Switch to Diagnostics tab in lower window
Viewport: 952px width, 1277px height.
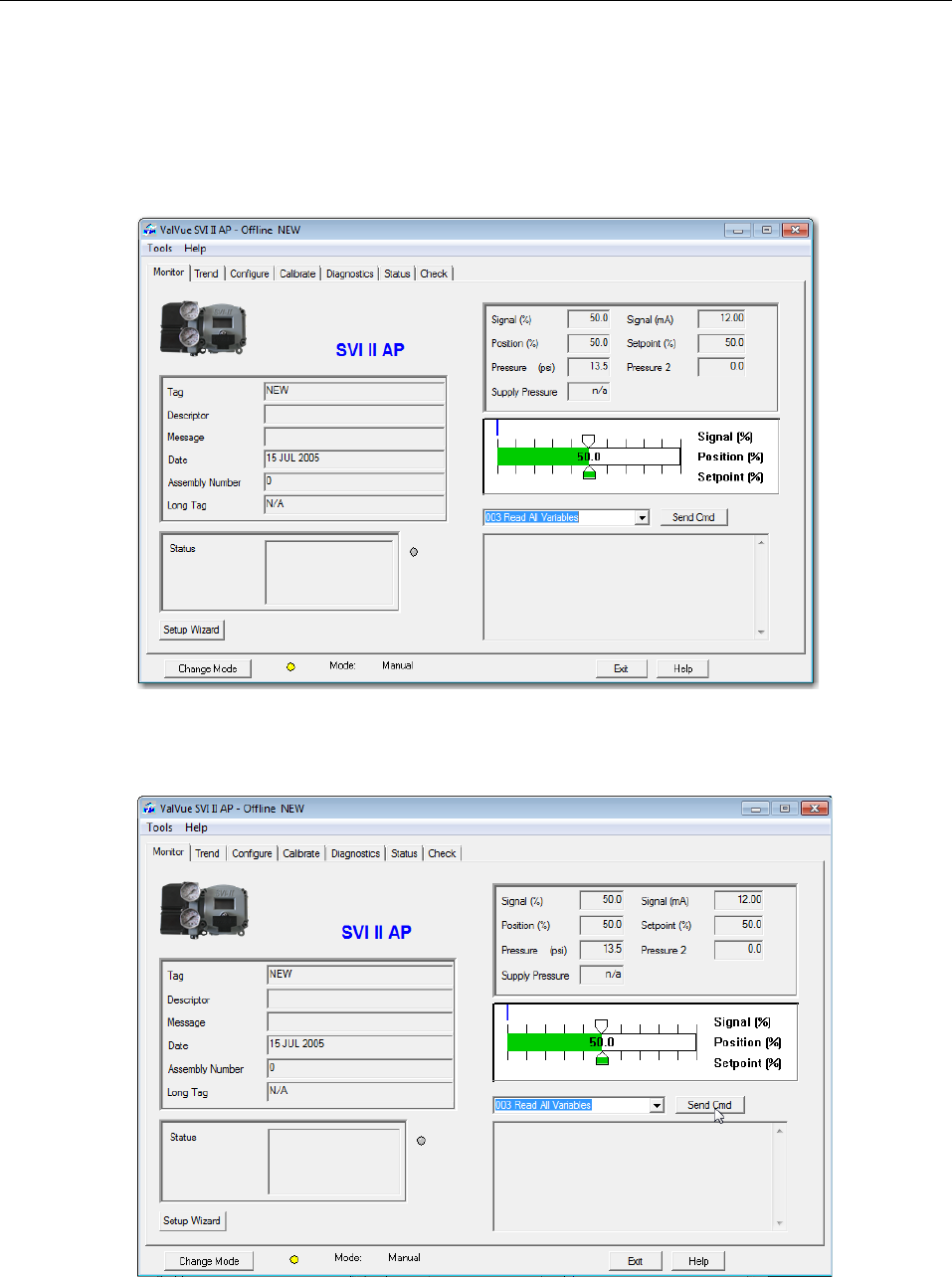[355, 853]
